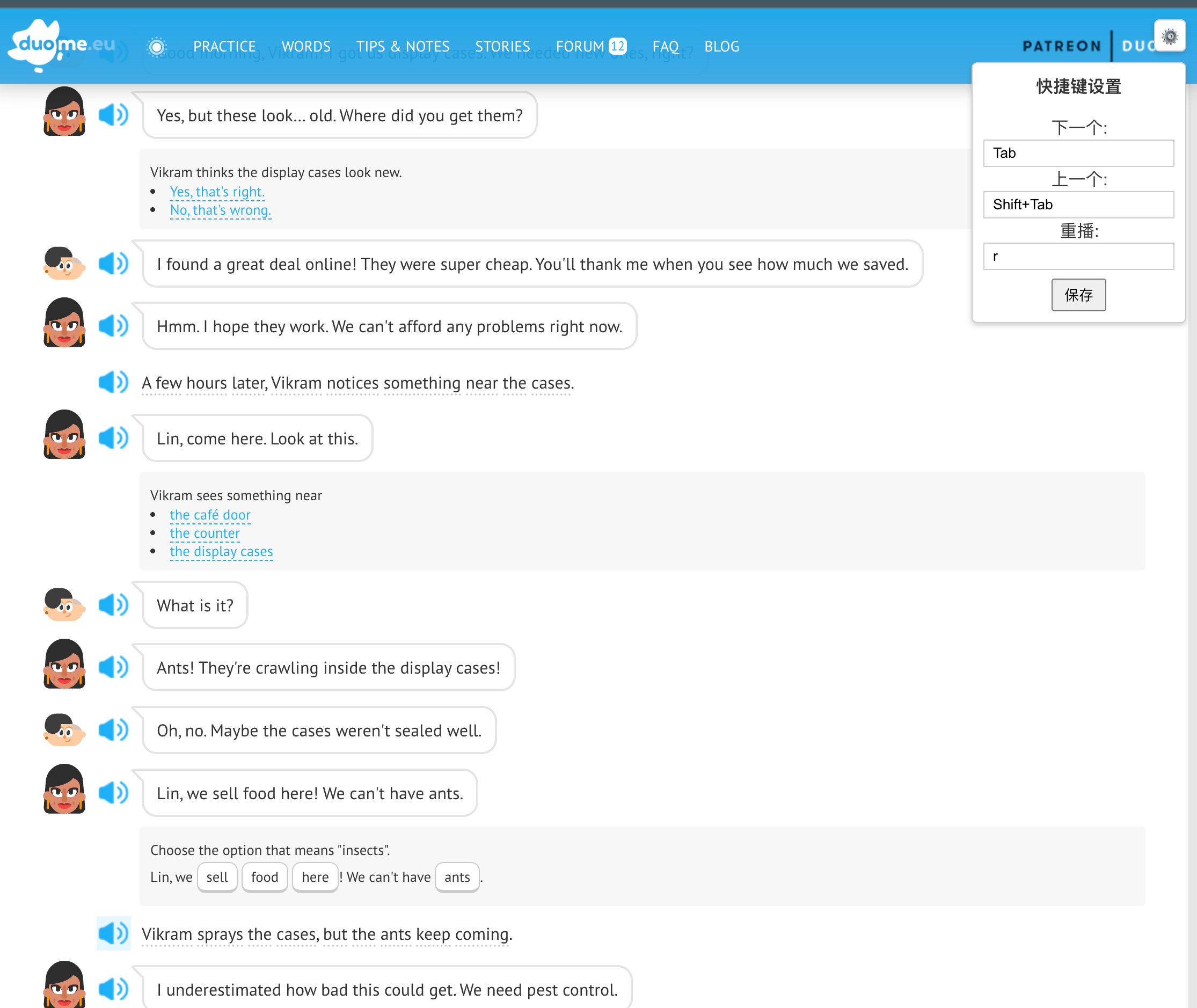Click the 保存 save button
Viewport: 1197px width, 1008px height.
pos(1078,295)
